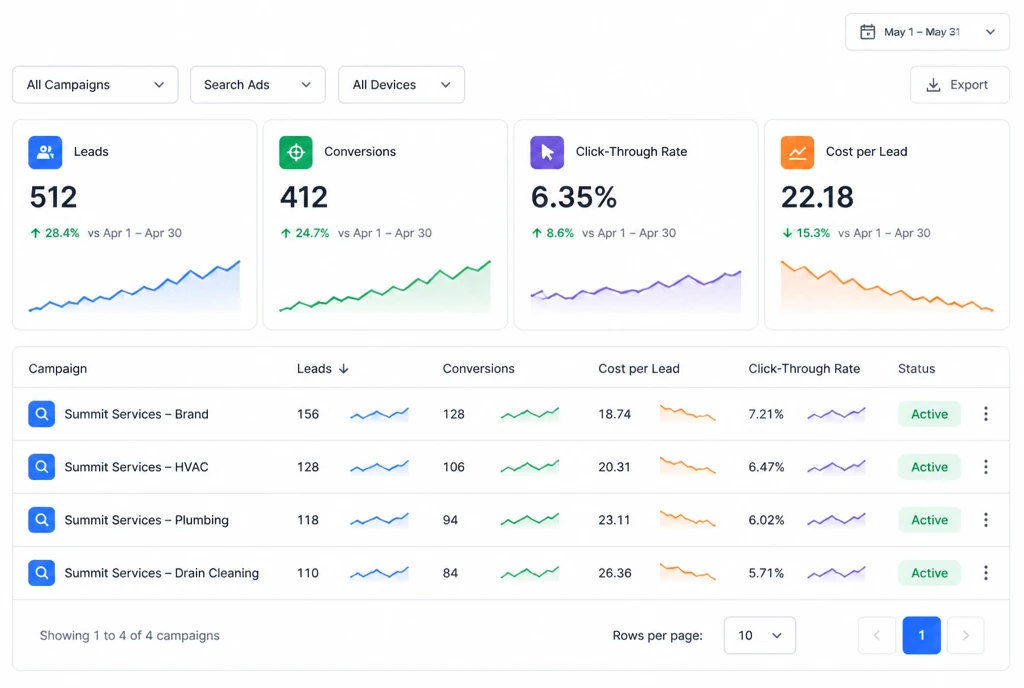Click the calendar icon in date range picker
Screen dimensions: 1024x688
pyautogui.click(x=867, y=32)
